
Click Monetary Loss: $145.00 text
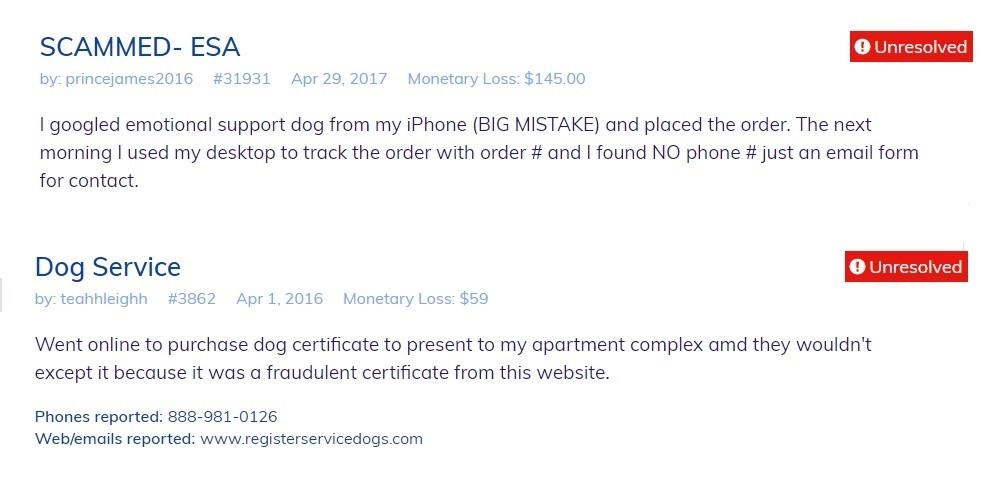point(496,79)
